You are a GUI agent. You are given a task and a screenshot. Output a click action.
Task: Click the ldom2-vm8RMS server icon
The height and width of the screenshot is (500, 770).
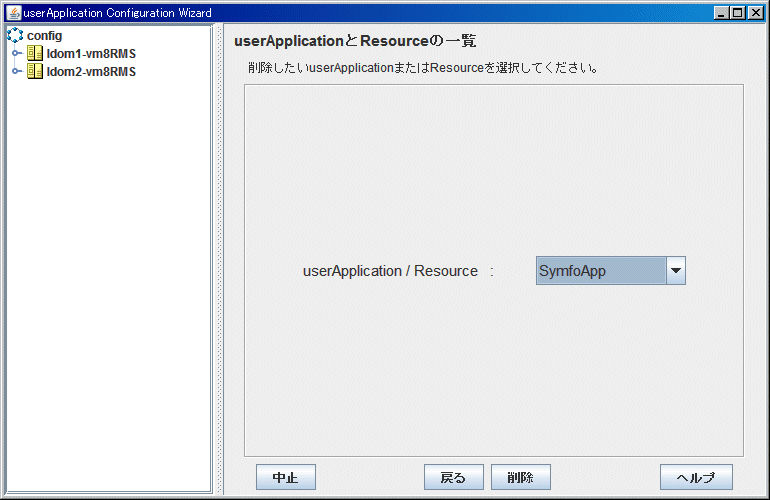pos(35,71)
